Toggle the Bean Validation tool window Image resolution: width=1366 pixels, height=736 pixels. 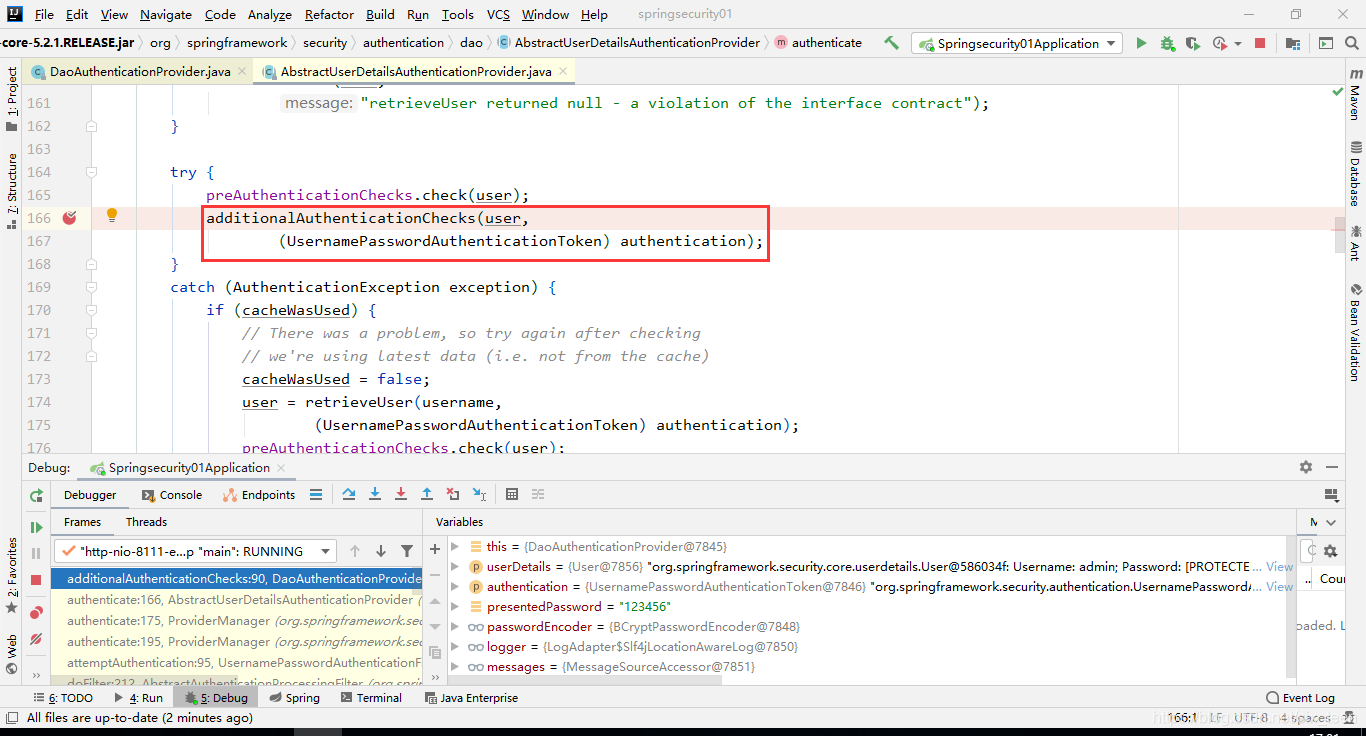[x=1354, y=332]
